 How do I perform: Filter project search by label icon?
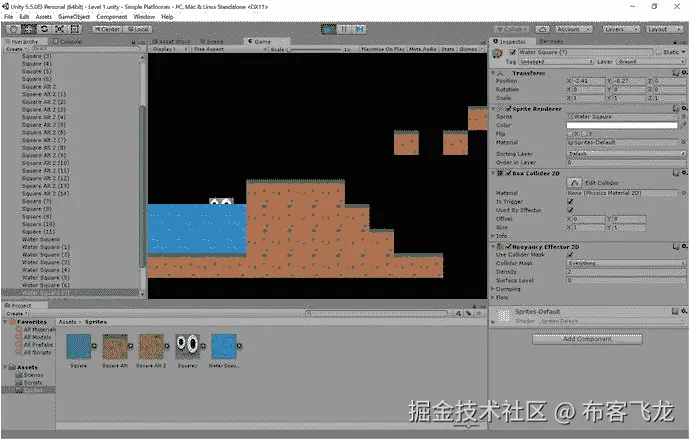[x=469, y=314]
